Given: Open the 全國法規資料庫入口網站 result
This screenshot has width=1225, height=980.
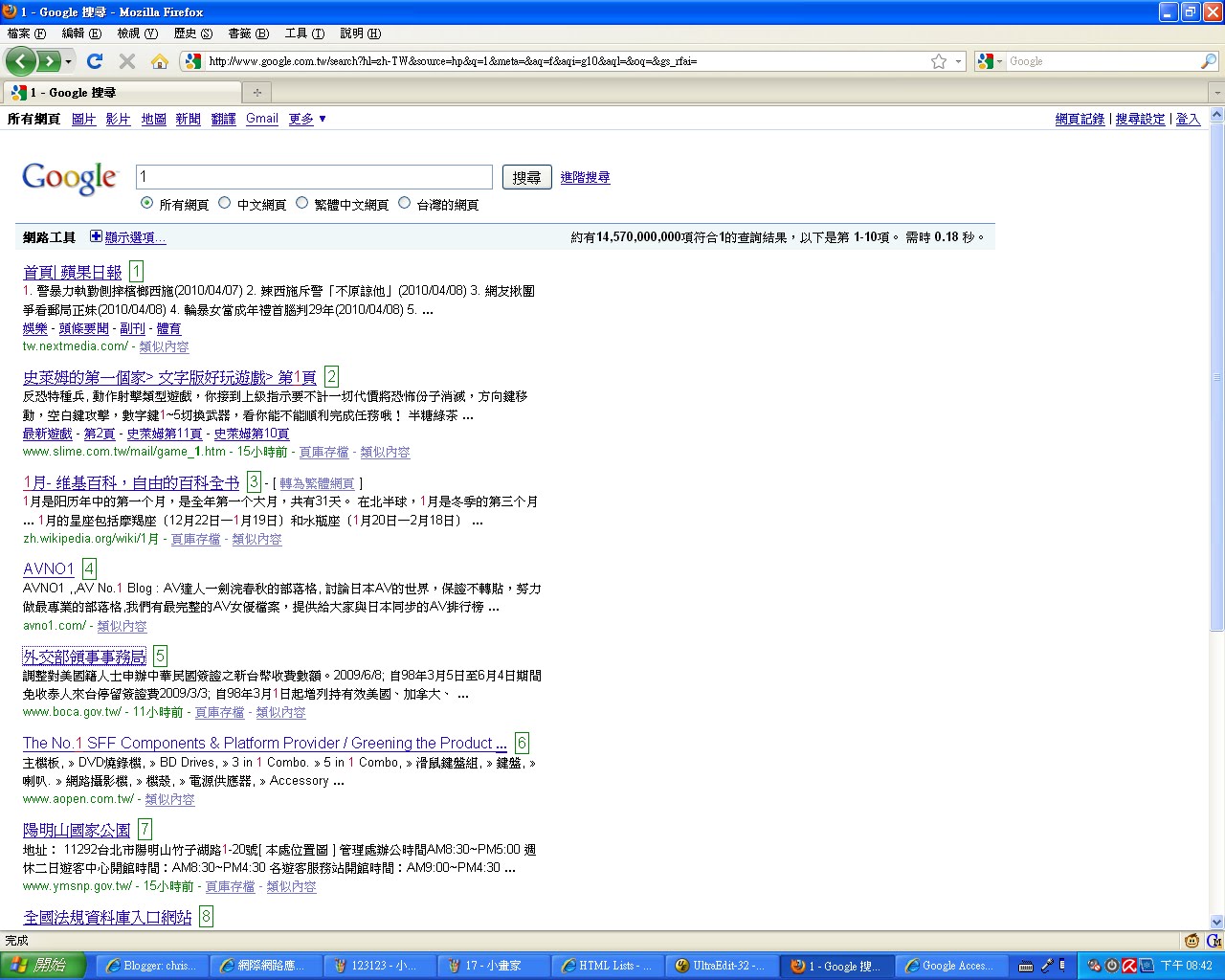Looking at the screenshot, I should (107, 917).
